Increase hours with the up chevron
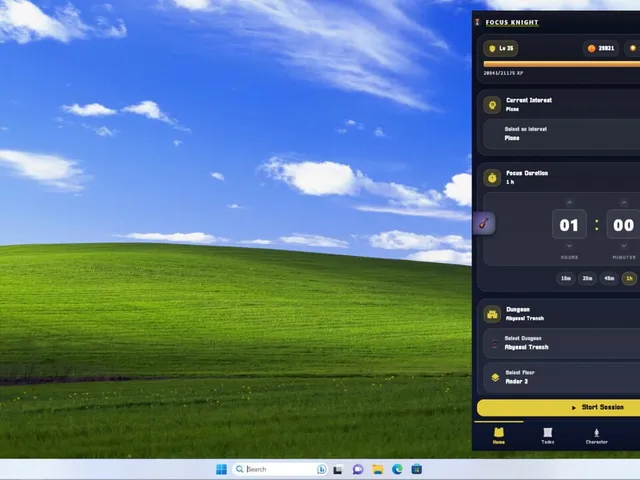The image size is (640, 480). pyautogui.click(x=569, y=202)
